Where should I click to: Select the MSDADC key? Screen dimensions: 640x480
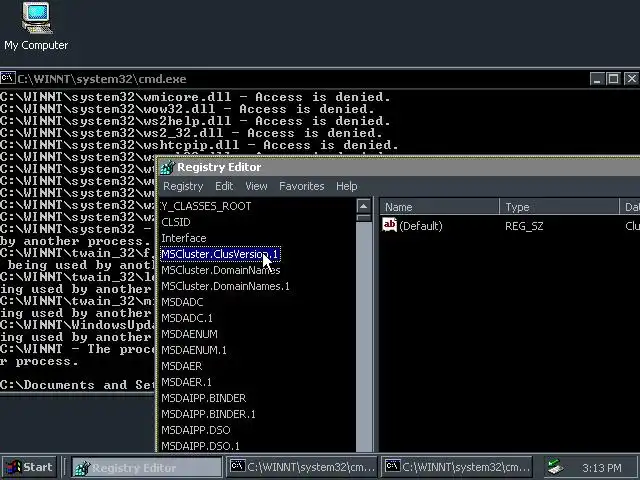pos(182,302)
